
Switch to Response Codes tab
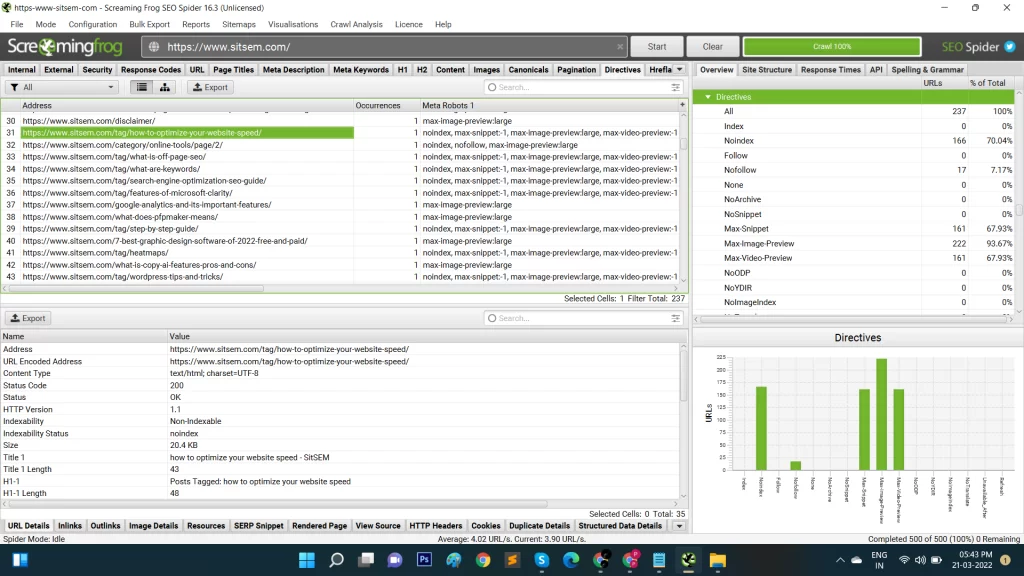pos(151,69)
